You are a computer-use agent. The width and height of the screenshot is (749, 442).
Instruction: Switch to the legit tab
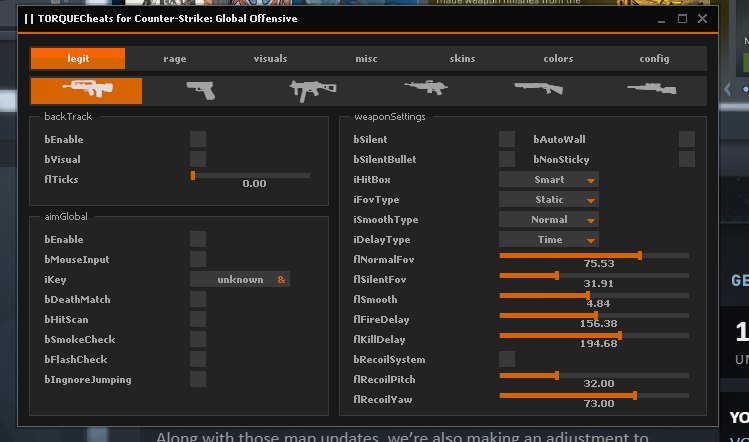78,58
